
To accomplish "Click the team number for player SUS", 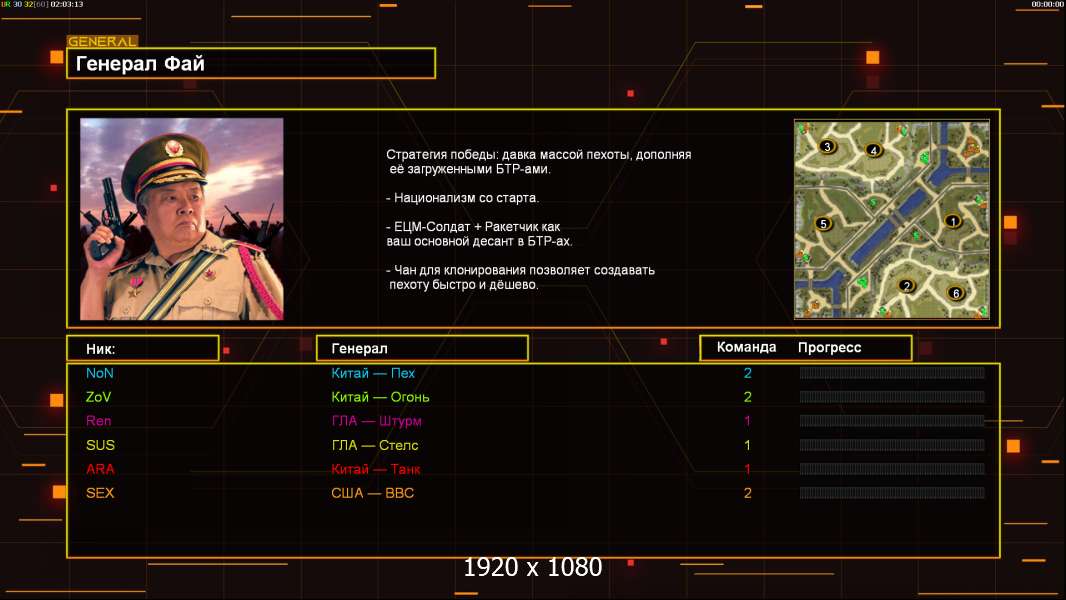I will tap(748, 445).
